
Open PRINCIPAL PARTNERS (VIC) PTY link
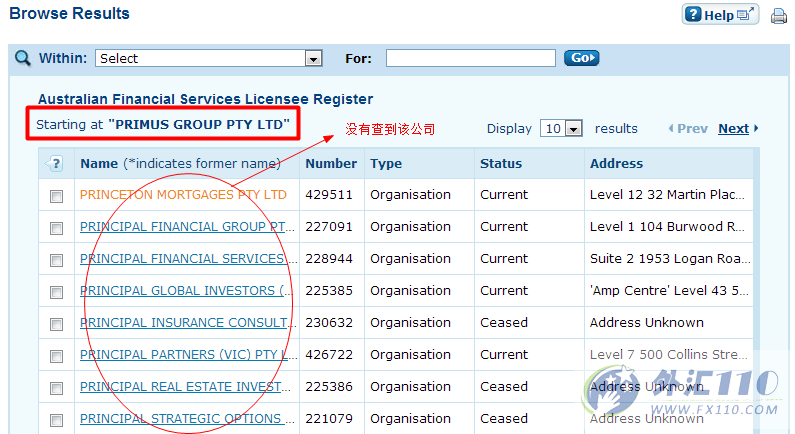click(189, 354)
